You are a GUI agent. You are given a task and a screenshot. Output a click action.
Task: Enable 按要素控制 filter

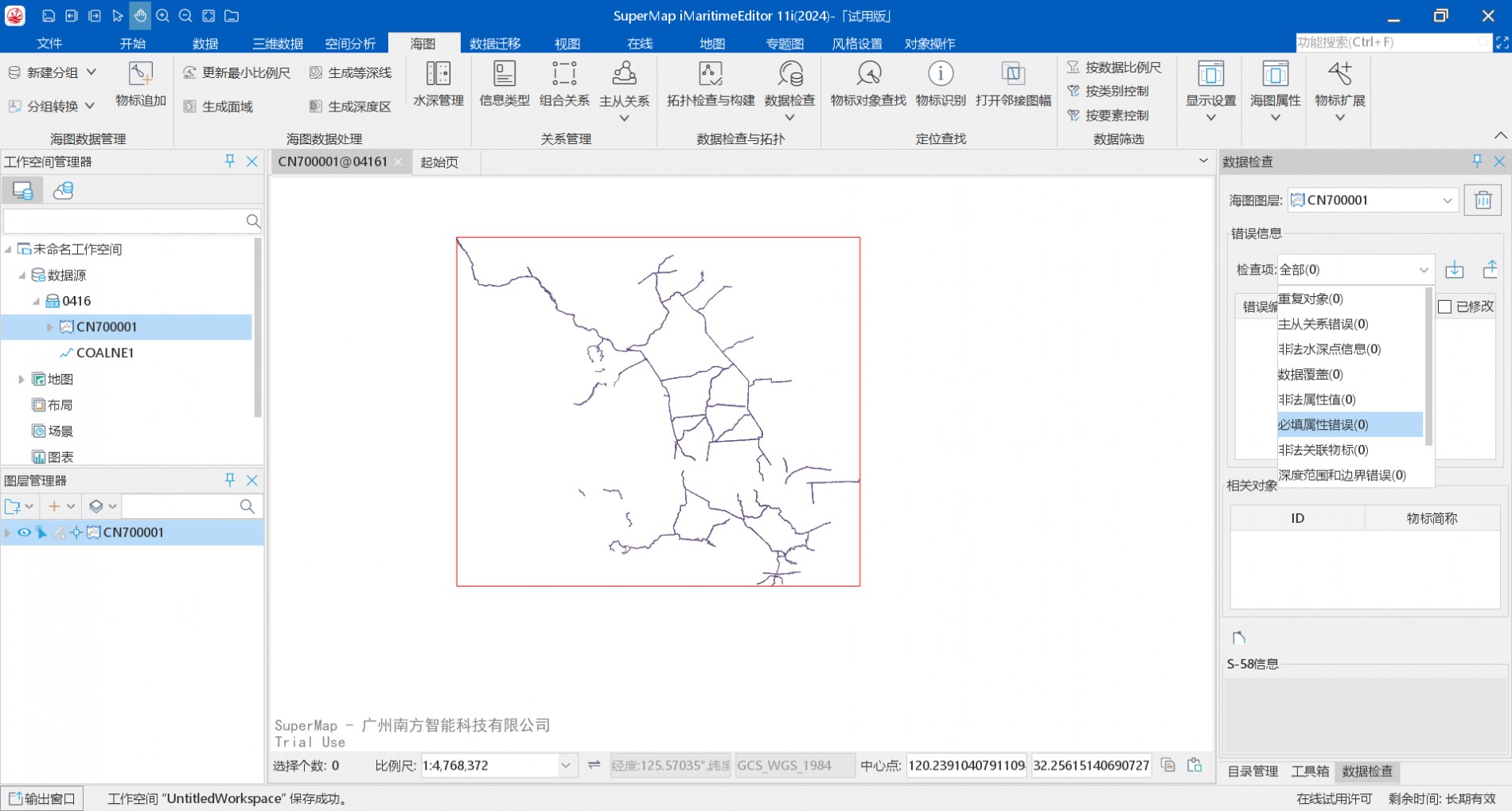(x=1108, y=115)
